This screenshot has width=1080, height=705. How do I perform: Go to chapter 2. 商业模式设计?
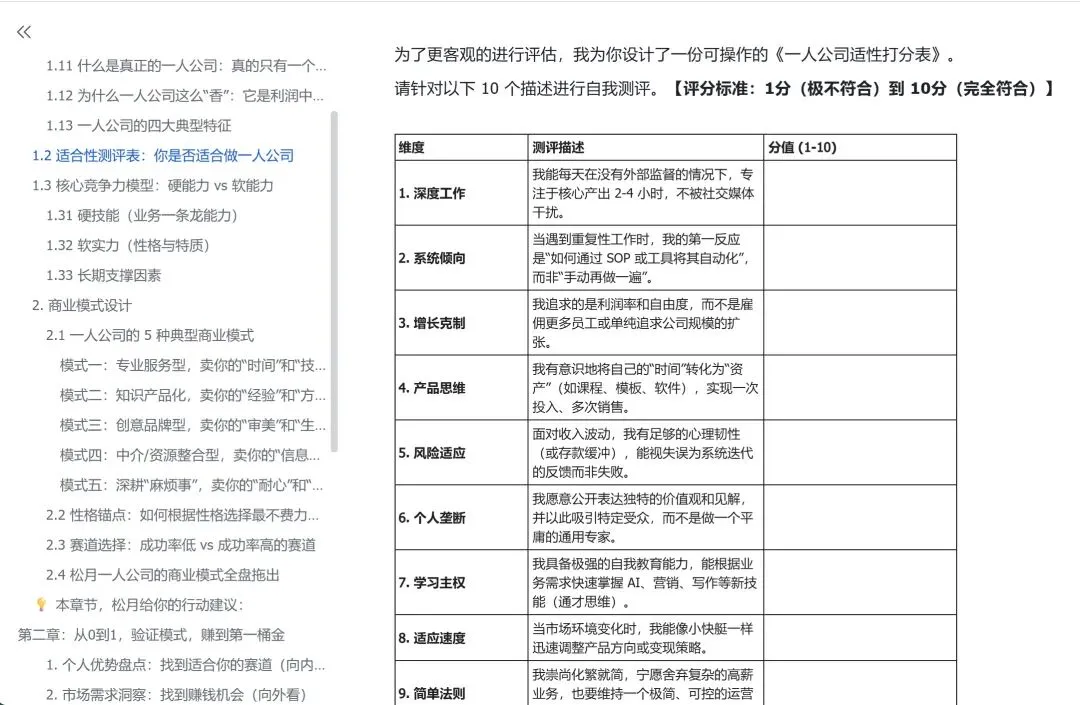[81, 305]
